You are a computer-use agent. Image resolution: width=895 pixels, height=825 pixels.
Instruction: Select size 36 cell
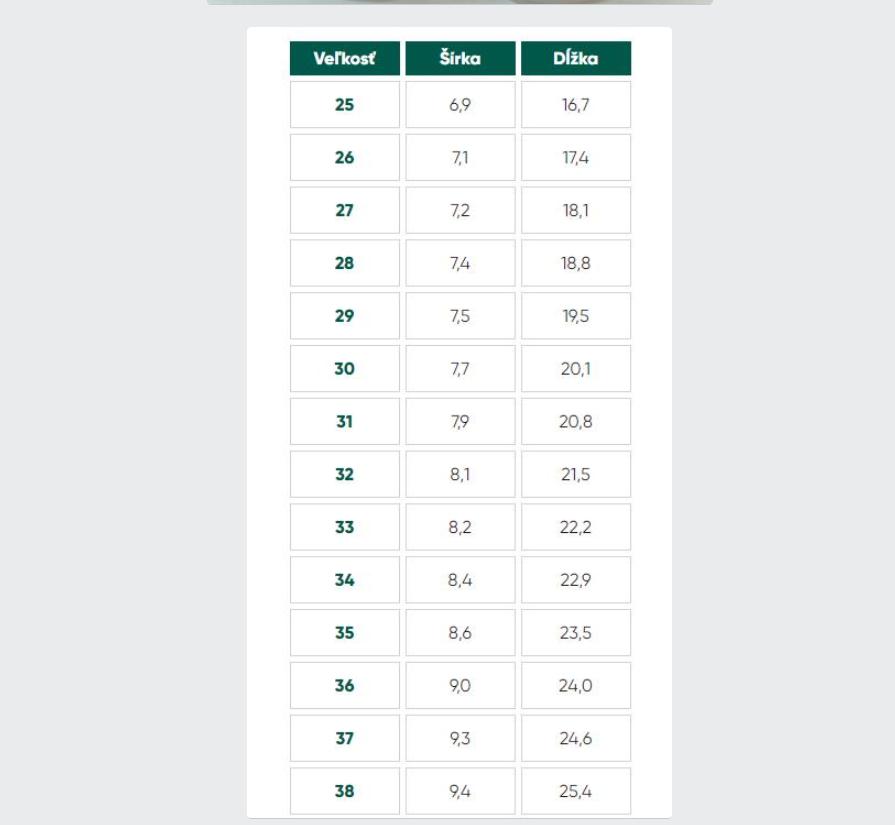(344, 686)
